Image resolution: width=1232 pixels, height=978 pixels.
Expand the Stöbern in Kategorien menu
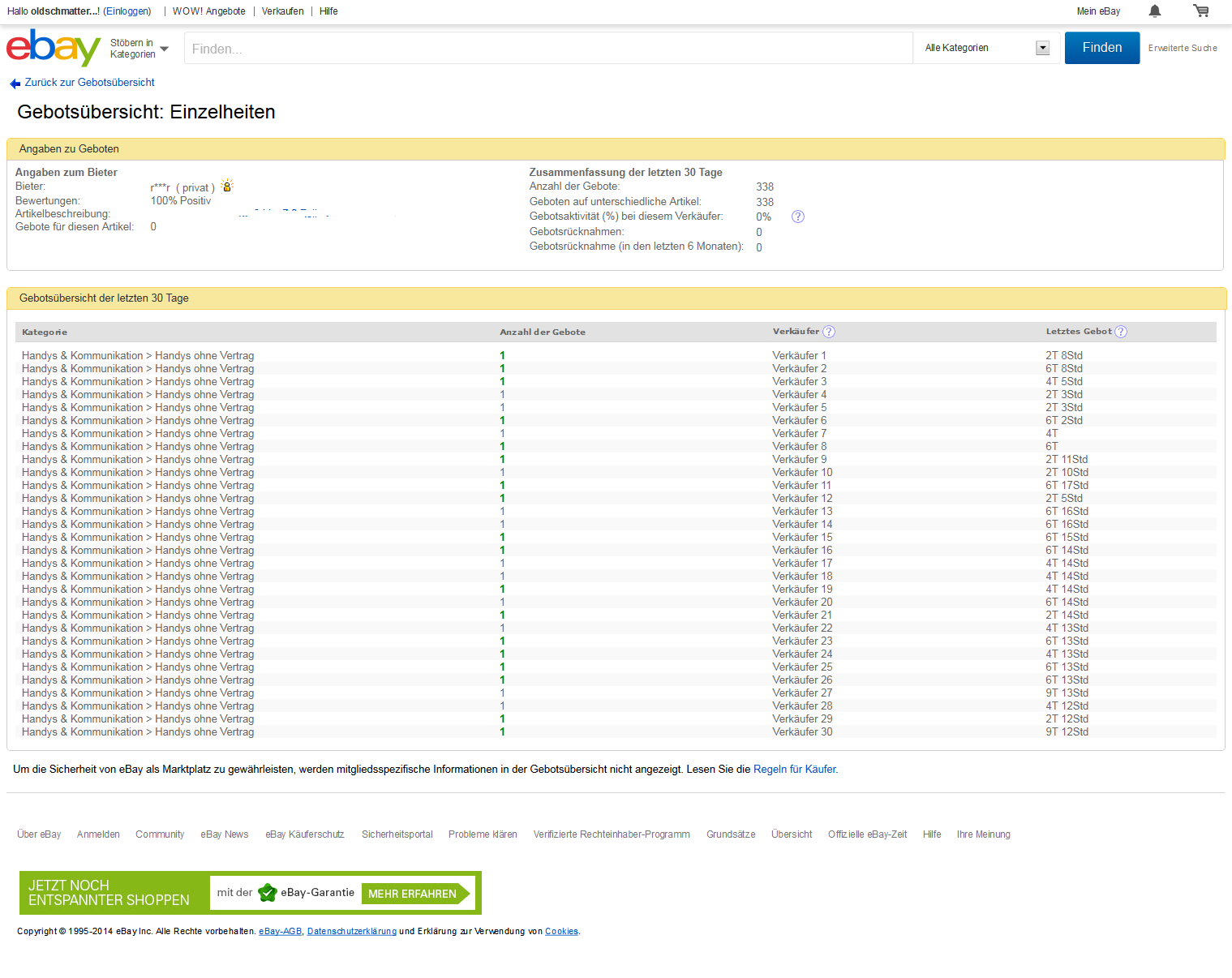(x=140, y=49)
